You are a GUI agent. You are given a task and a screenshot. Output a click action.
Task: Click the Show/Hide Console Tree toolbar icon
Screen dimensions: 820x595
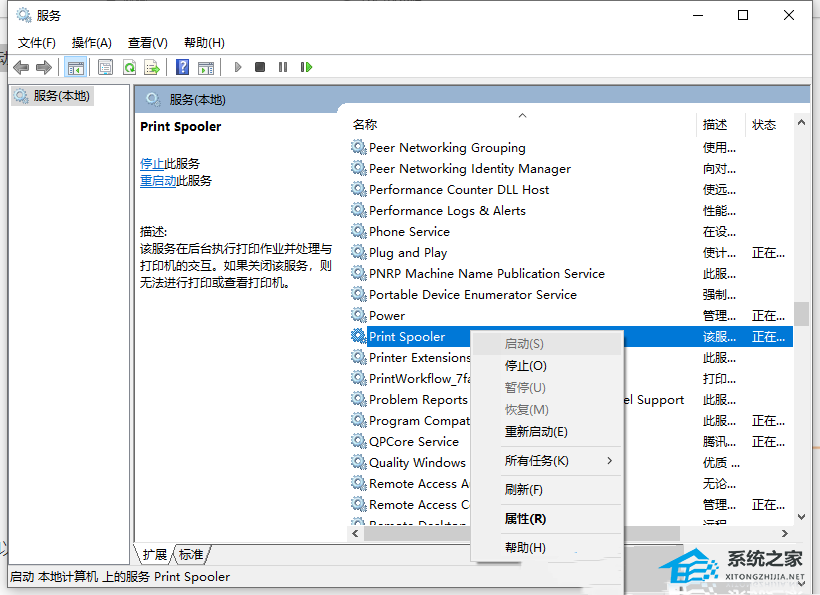pos(75,67)
